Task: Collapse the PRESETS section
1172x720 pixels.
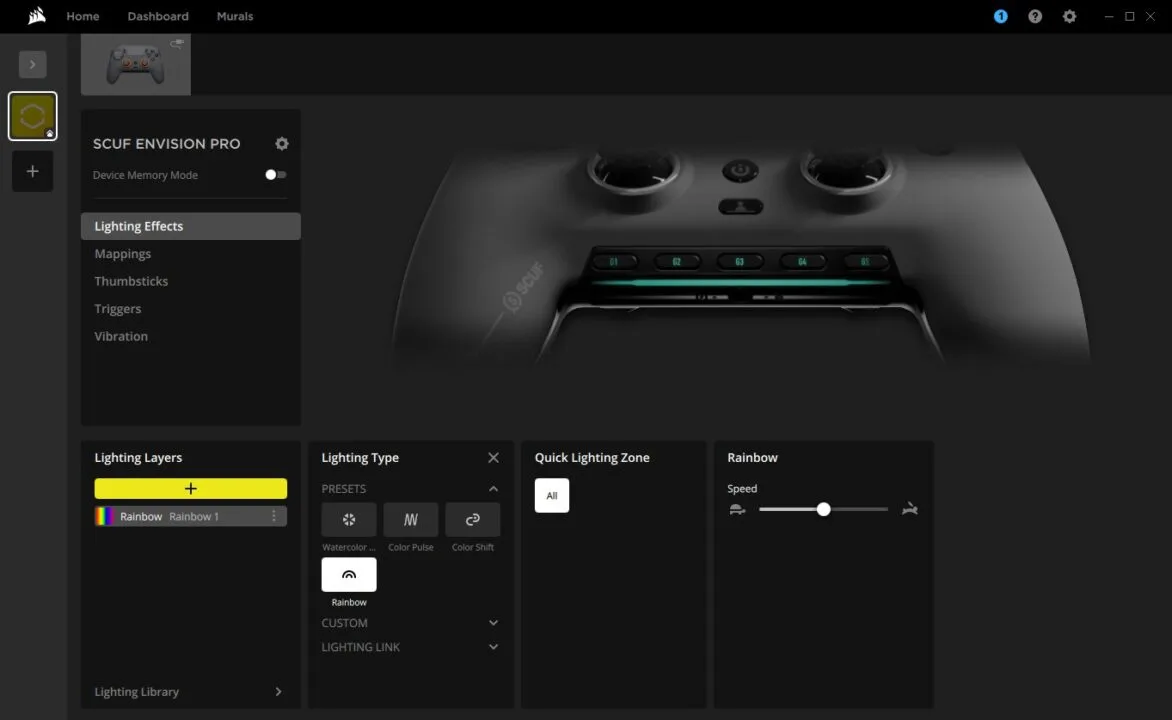Action: 493,488
